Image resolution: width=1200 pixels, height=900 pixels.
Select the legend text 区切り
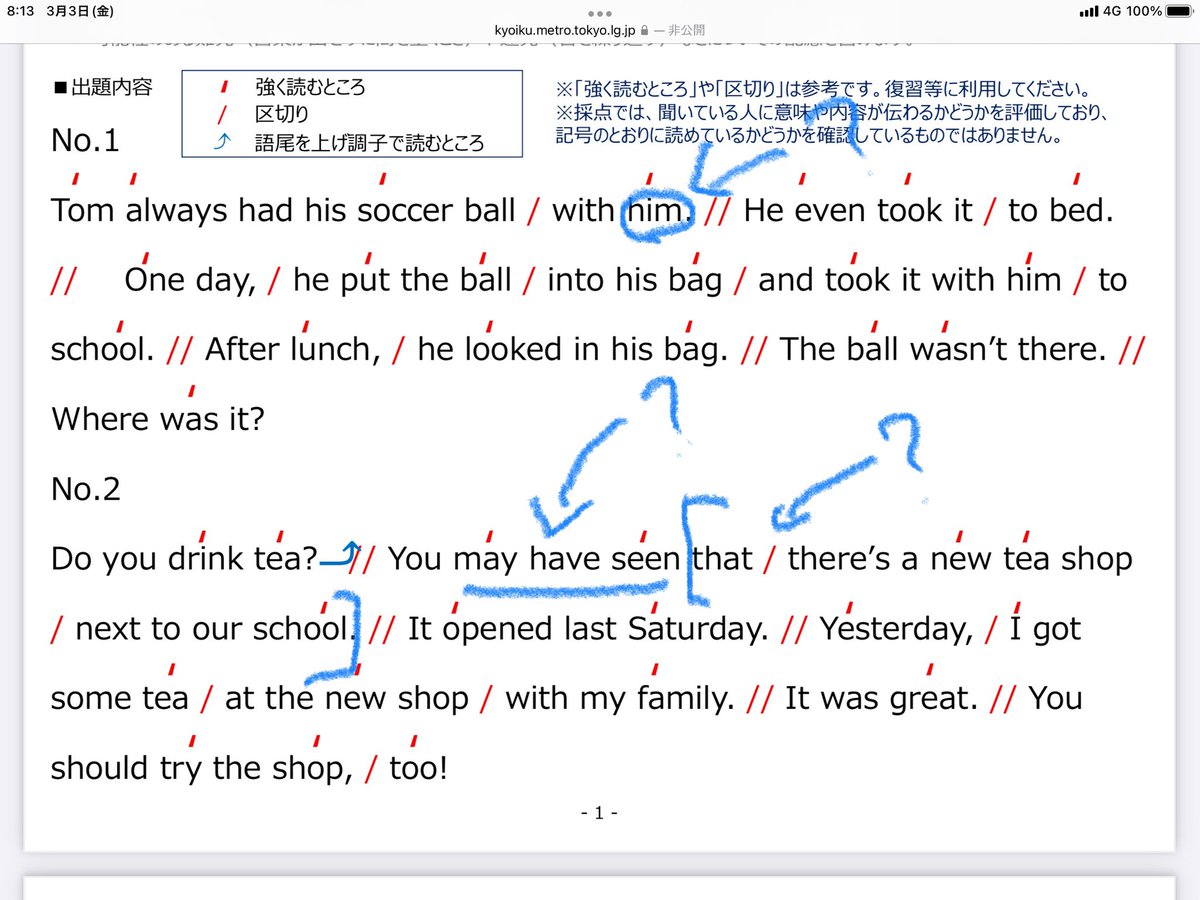pyautogui.click(x=281, y=114)
